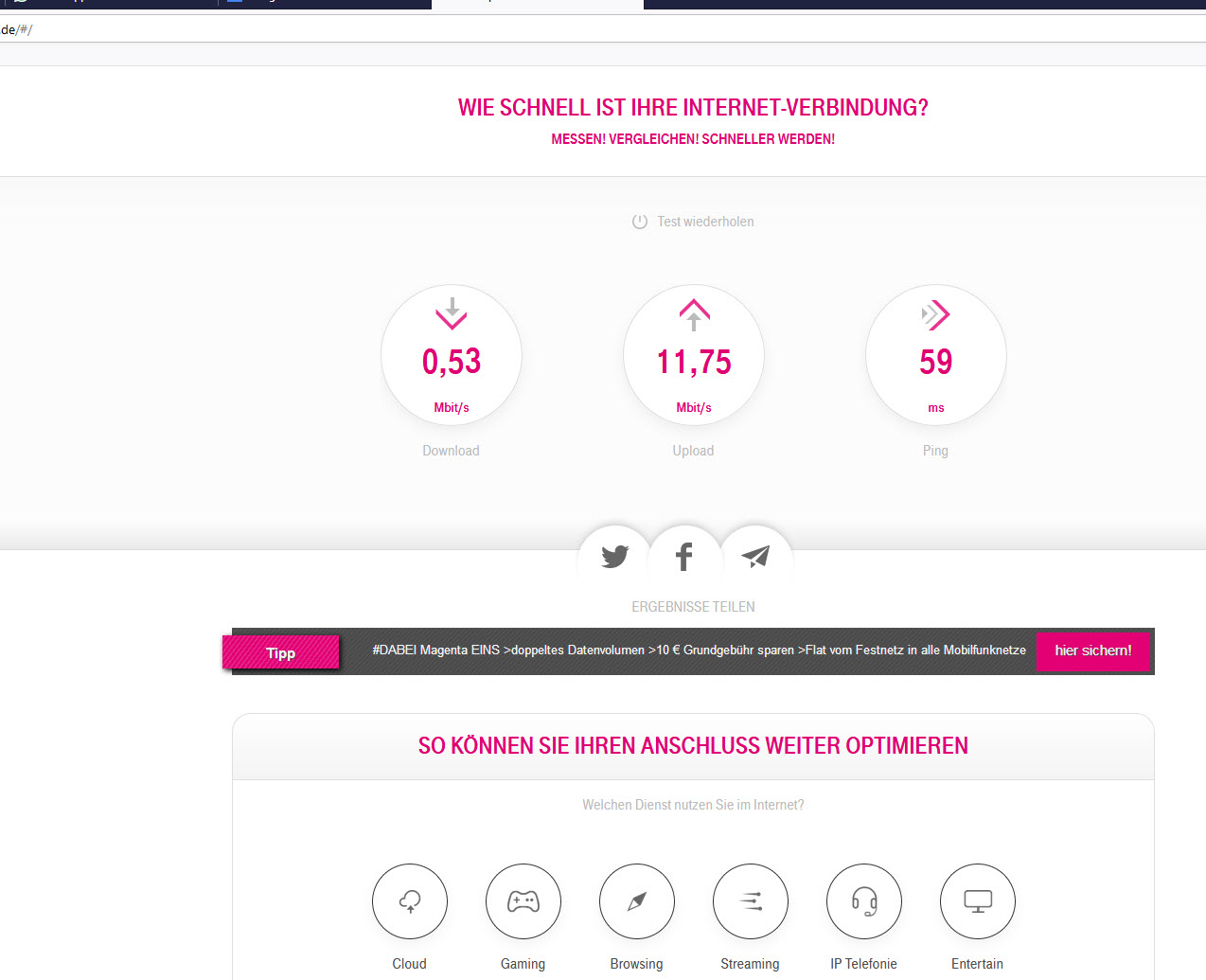Click the browser address bar
Screen dimensions: 1206x980
tap(568, 29)
